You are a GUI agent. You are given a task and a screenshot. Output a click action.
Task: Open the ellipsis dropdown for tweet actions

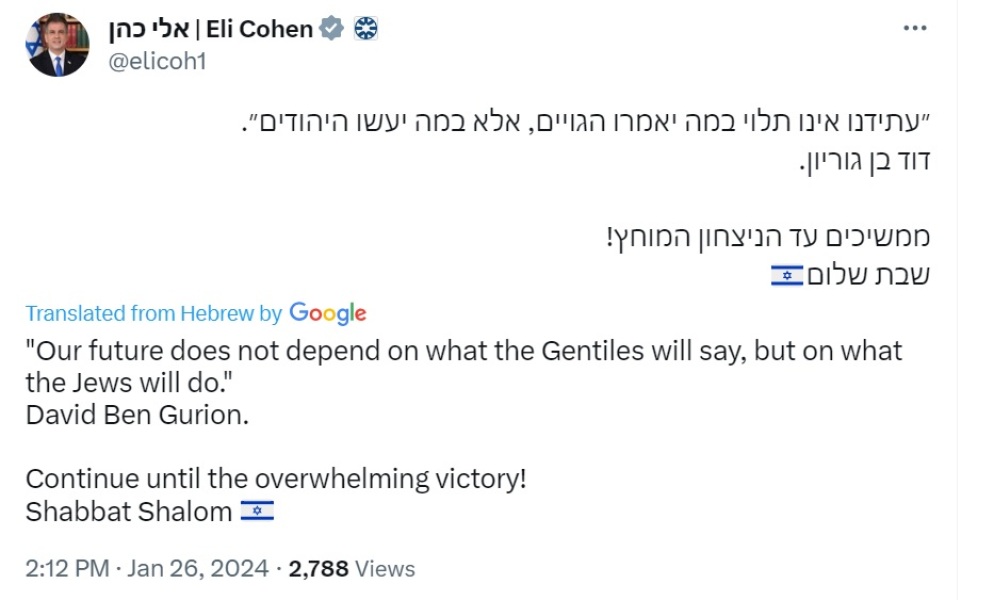point(915,28)
